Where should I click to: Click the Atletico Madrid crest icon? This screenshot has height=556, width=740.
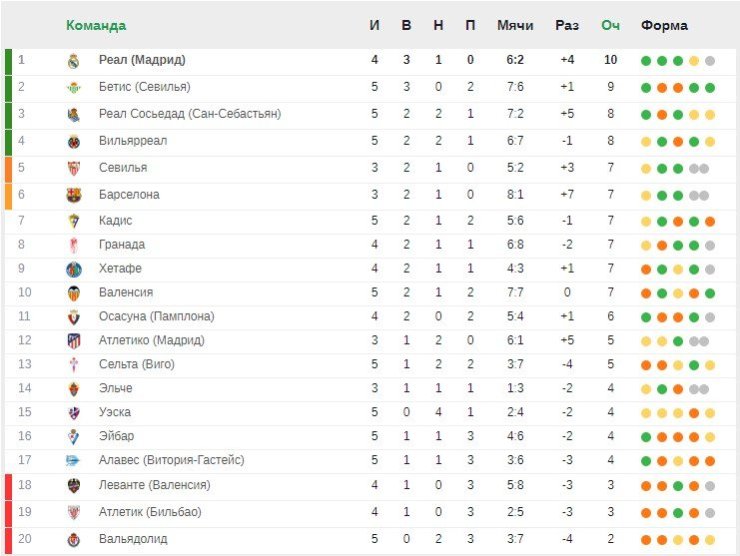point(74,341)
